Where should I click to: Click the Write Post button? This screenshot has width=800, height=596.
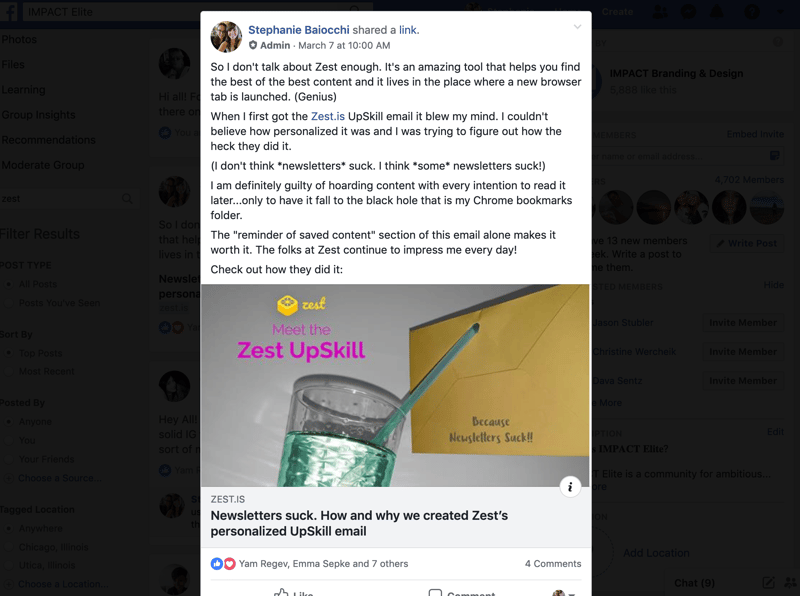[x=747, y=243]
